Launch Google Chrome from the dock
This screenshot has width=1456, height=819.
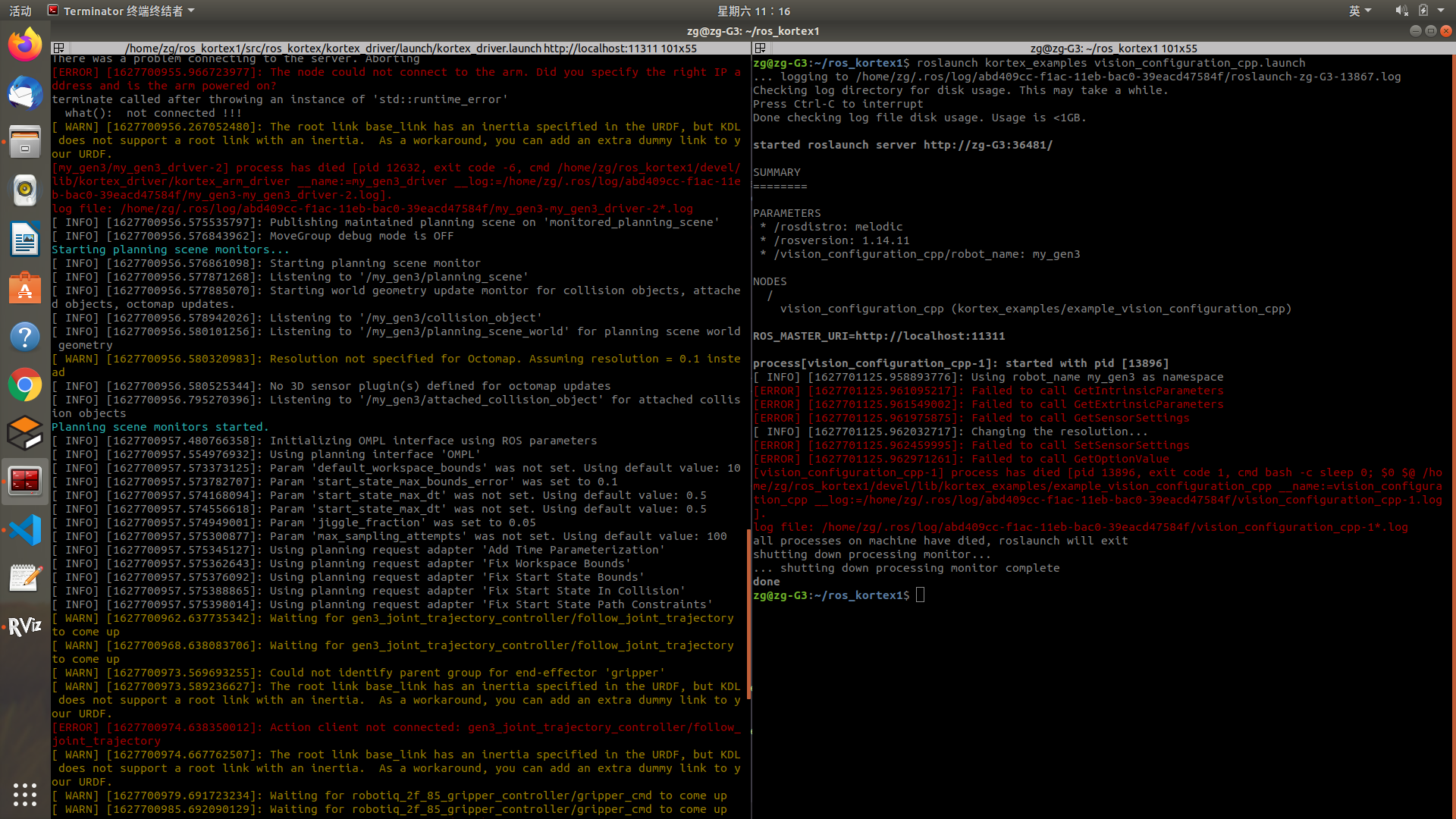[25, 384]
